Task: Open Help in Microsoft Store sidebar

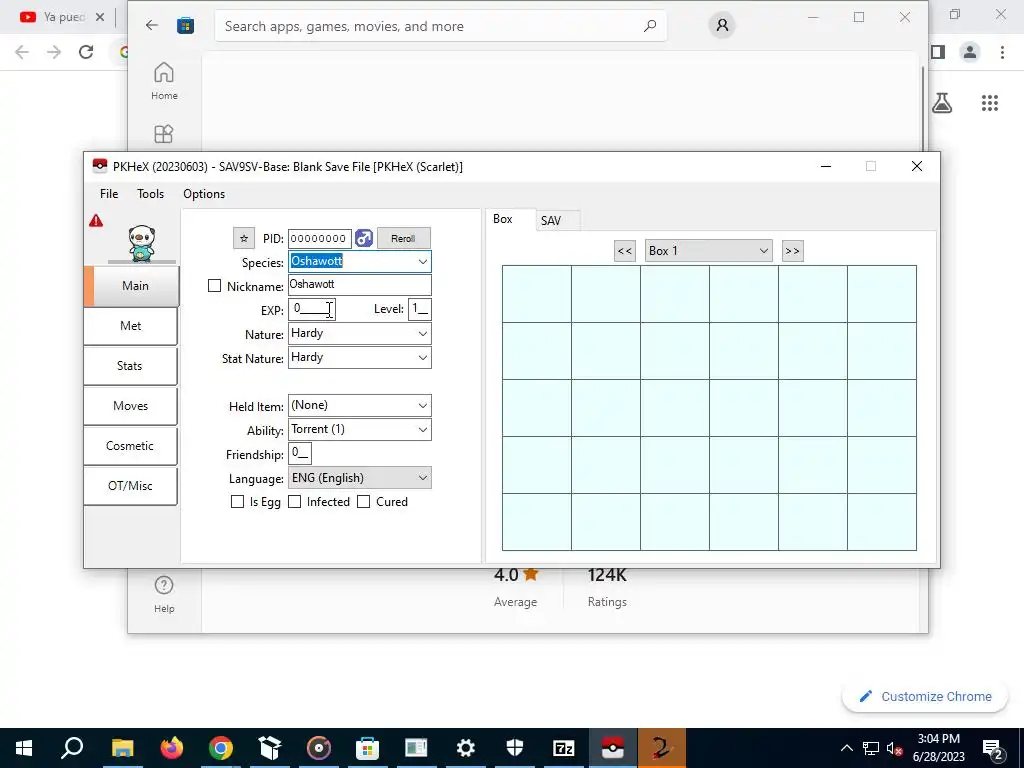Action: [164, 594]
